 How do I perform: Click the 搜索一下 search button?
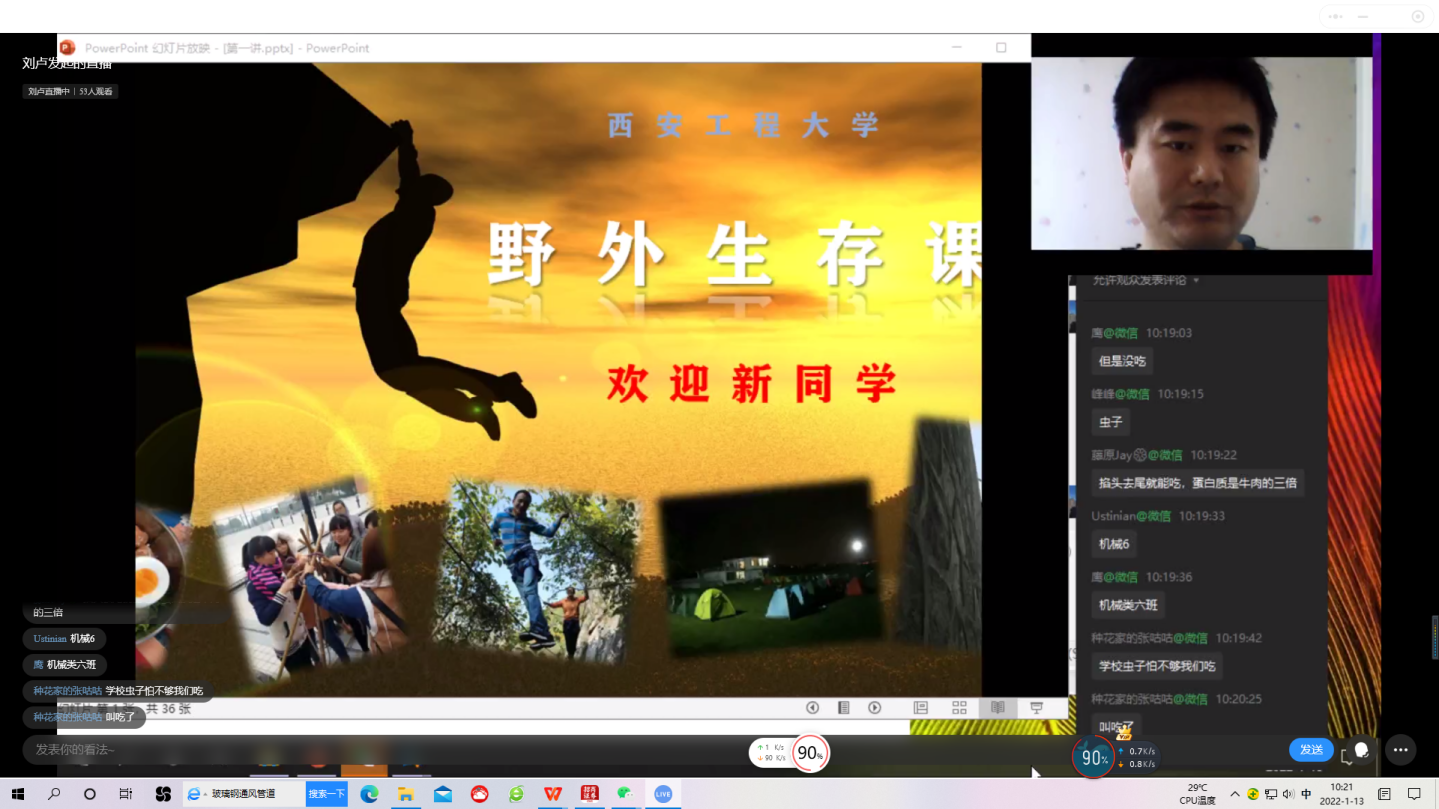pyautogui.click(x=326, y=794)
